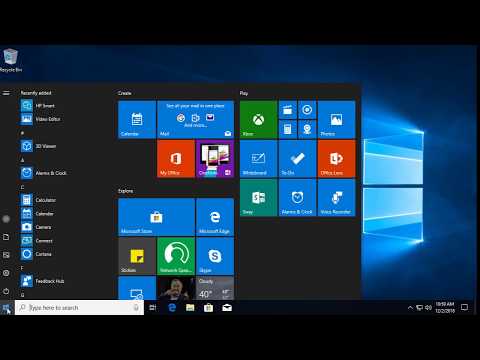Launch the Microsoft Edge tile
This screenshot has height=360, width=480.
click(x=215, y=217)
